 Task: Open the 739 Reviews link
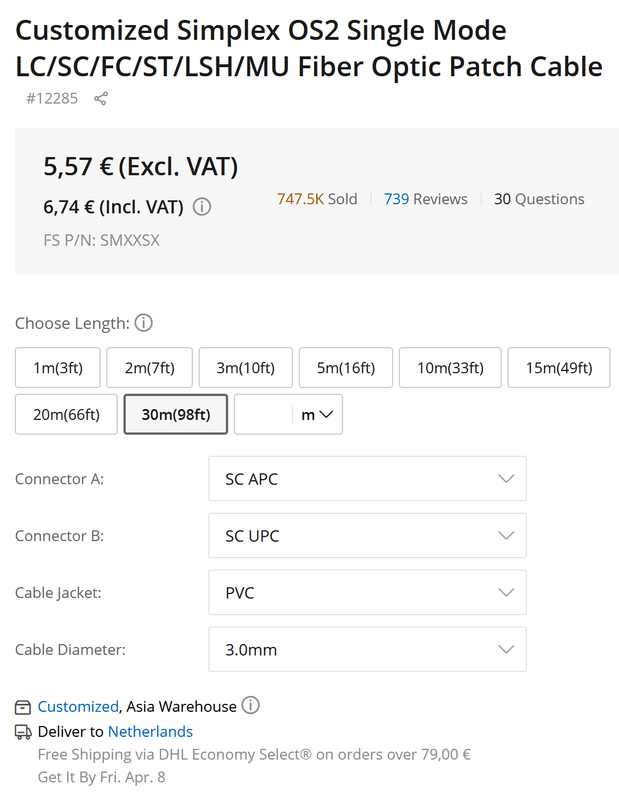coord(425,199)
